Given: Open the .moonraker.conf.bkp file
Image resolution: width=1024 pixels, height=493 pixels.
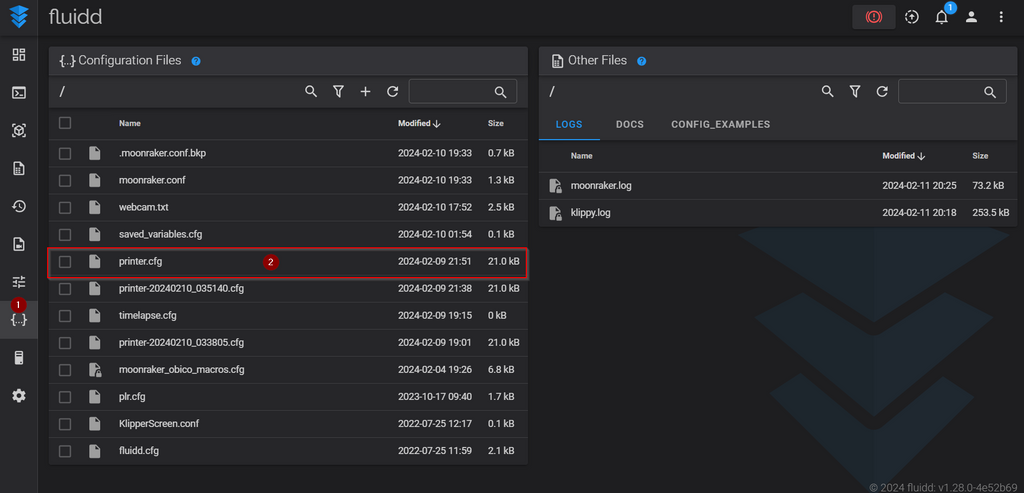Looking at the screenshot, I should 288,153.
